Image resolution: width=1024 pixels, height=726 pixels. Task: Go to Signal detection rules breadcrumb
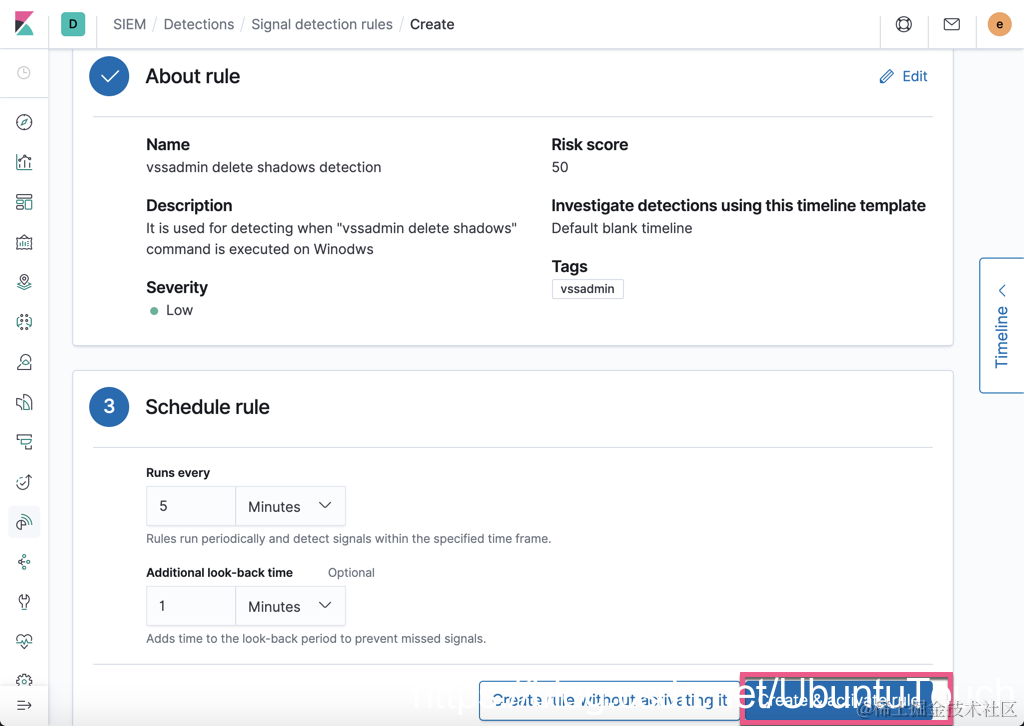click(322, 24)
